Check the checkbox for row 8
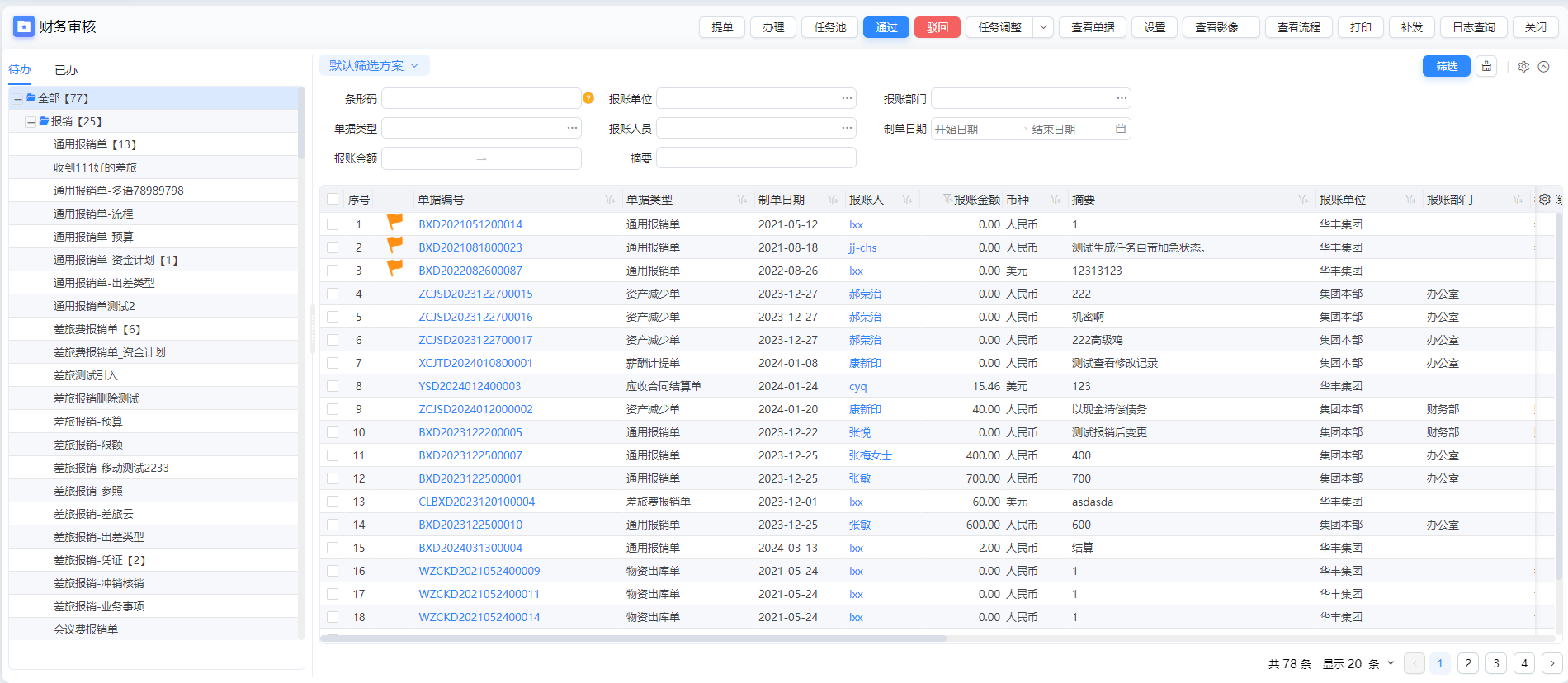 pyautogui.click(x=333, y=386)
